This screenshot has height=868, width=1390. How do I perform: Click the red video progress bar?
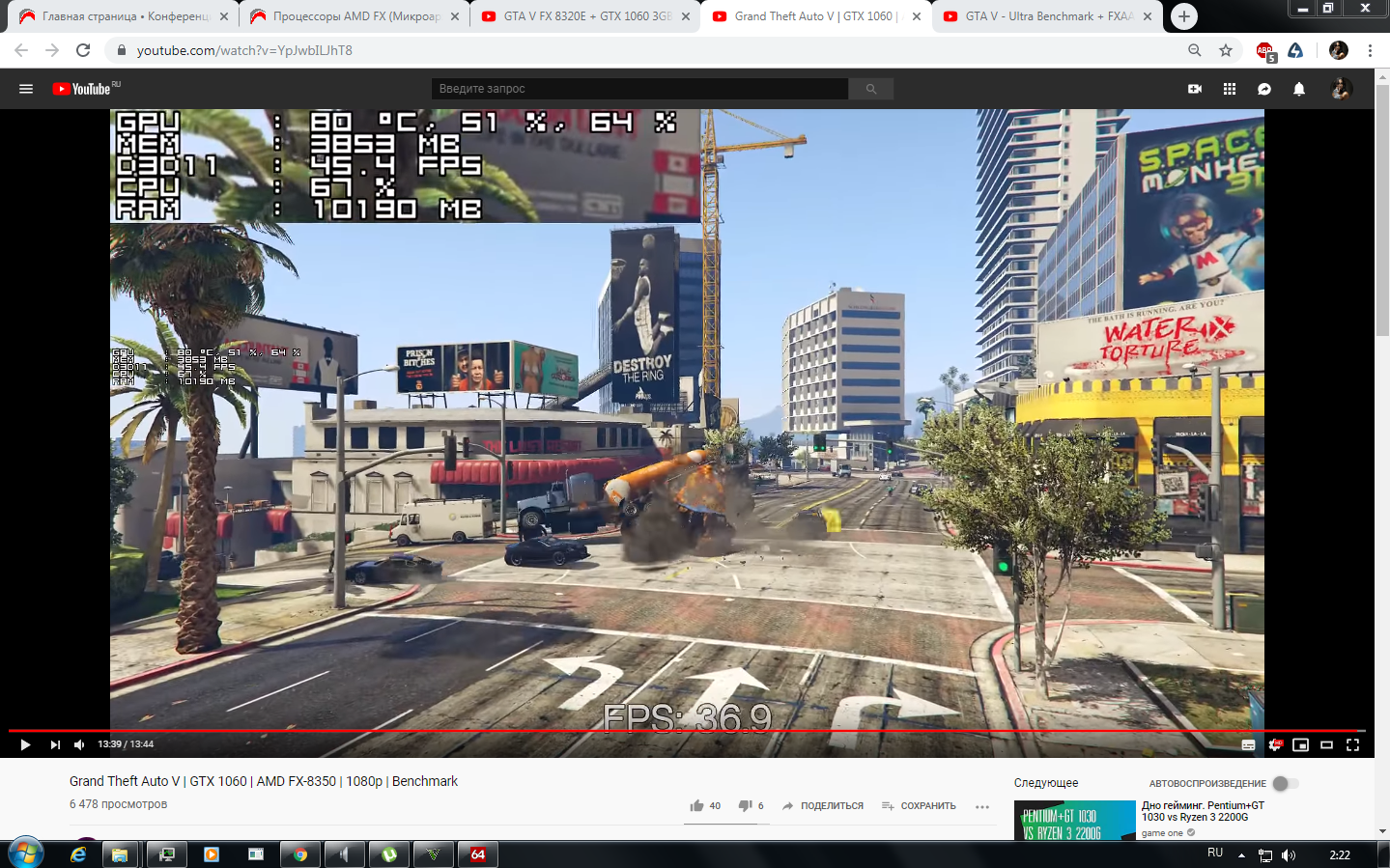coord(687,731)
